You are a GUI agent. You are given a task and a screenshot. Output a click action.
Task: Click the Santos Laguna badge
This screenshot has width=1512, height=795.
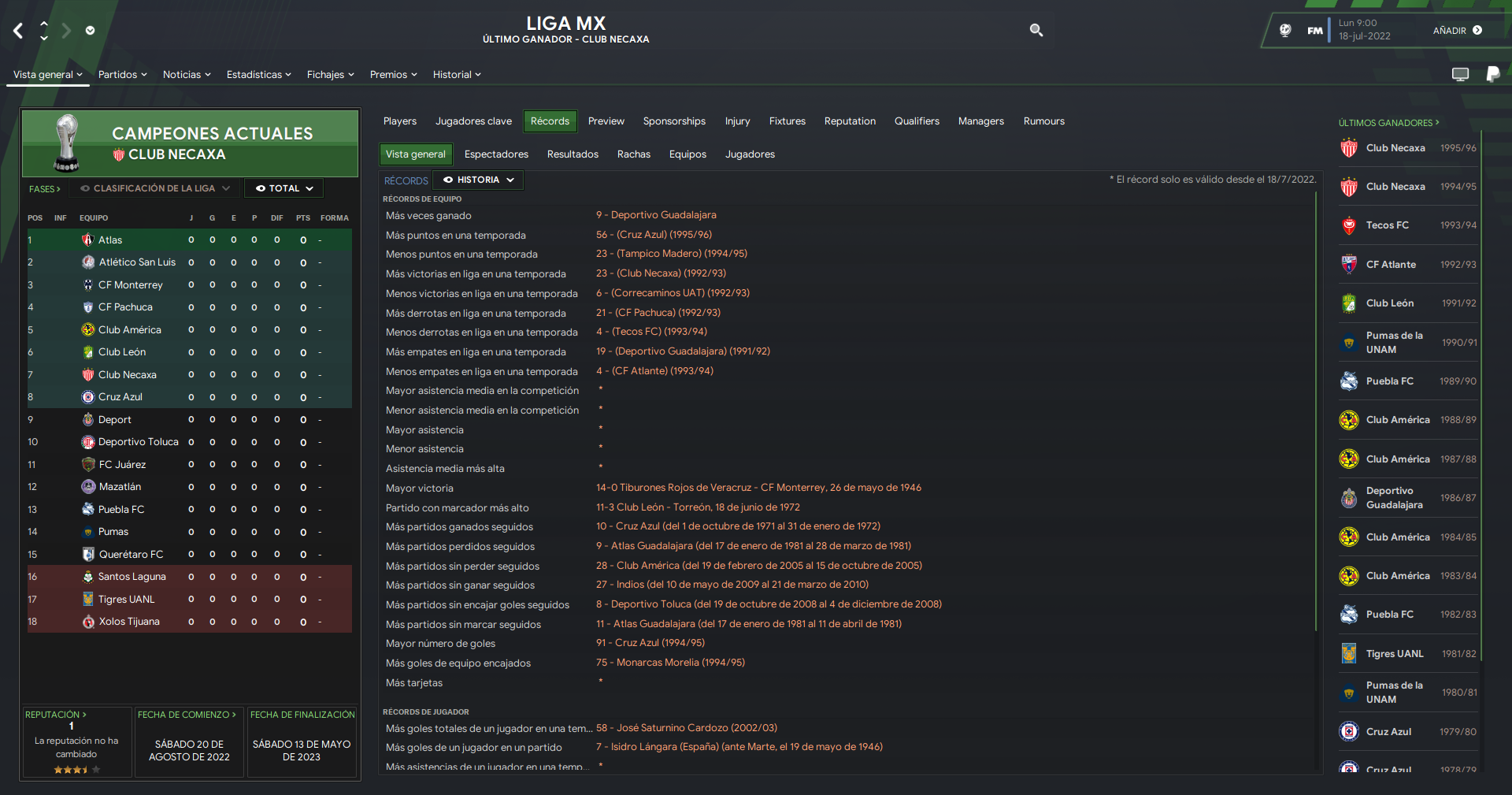88,577
